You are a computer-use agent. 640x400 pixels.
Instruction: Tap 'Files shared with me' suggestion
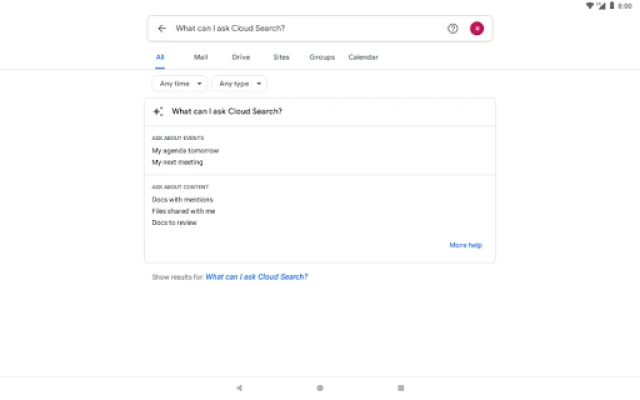coord(183,211)
